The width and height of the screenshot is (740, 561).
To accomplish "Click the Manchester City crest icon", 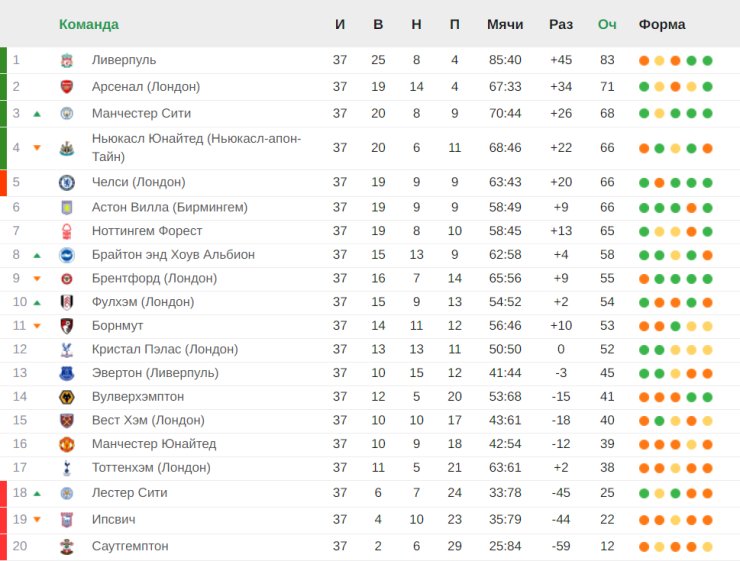I will pos(67,114).
